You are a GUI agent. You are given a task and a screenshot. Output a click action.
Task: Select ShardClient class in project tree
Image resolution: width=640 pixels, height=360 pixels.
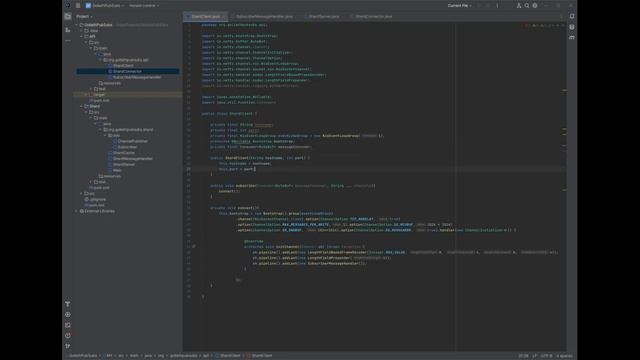point(123,65)
